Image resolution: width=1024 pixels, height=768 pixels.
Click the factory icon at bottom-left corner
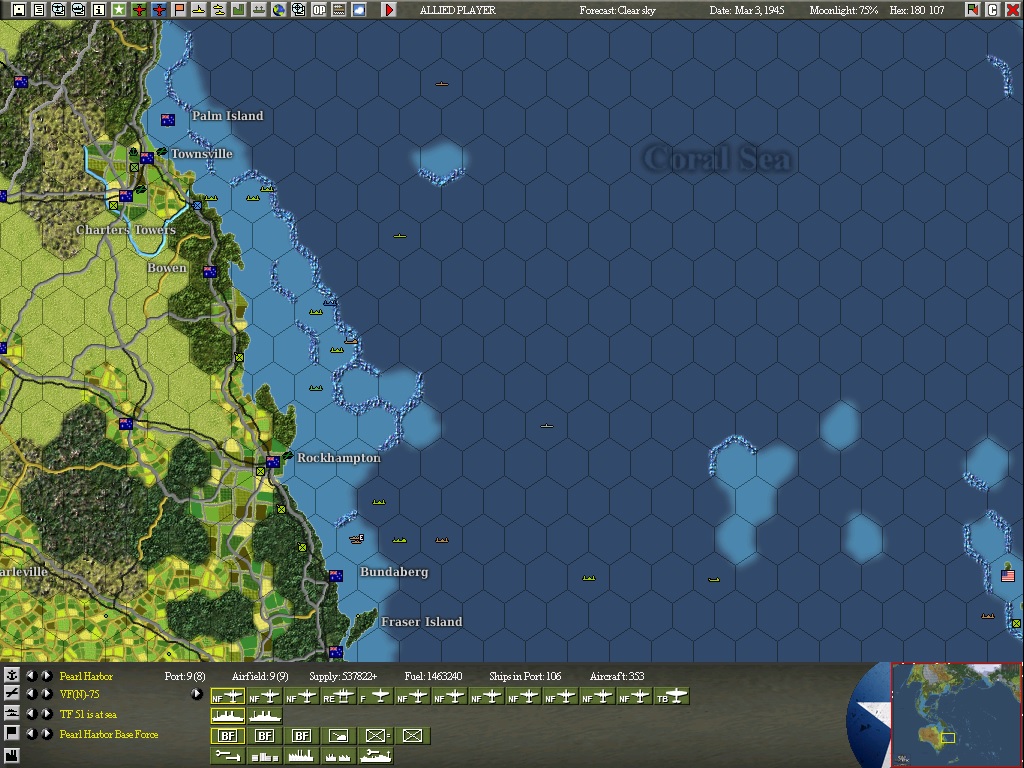11,756
